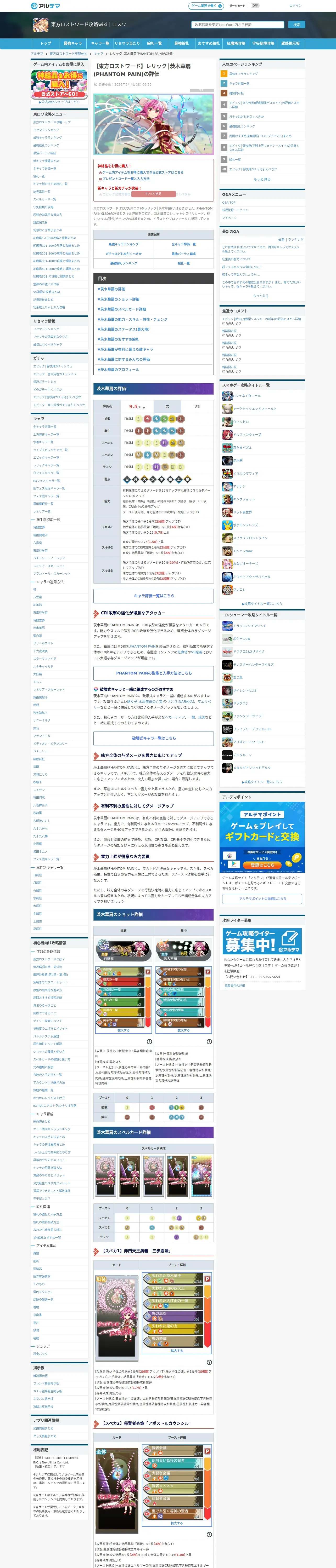Open the リセマラランキング sidebar link
Viewport: 336px width, 1568px height.
point(46,329)
